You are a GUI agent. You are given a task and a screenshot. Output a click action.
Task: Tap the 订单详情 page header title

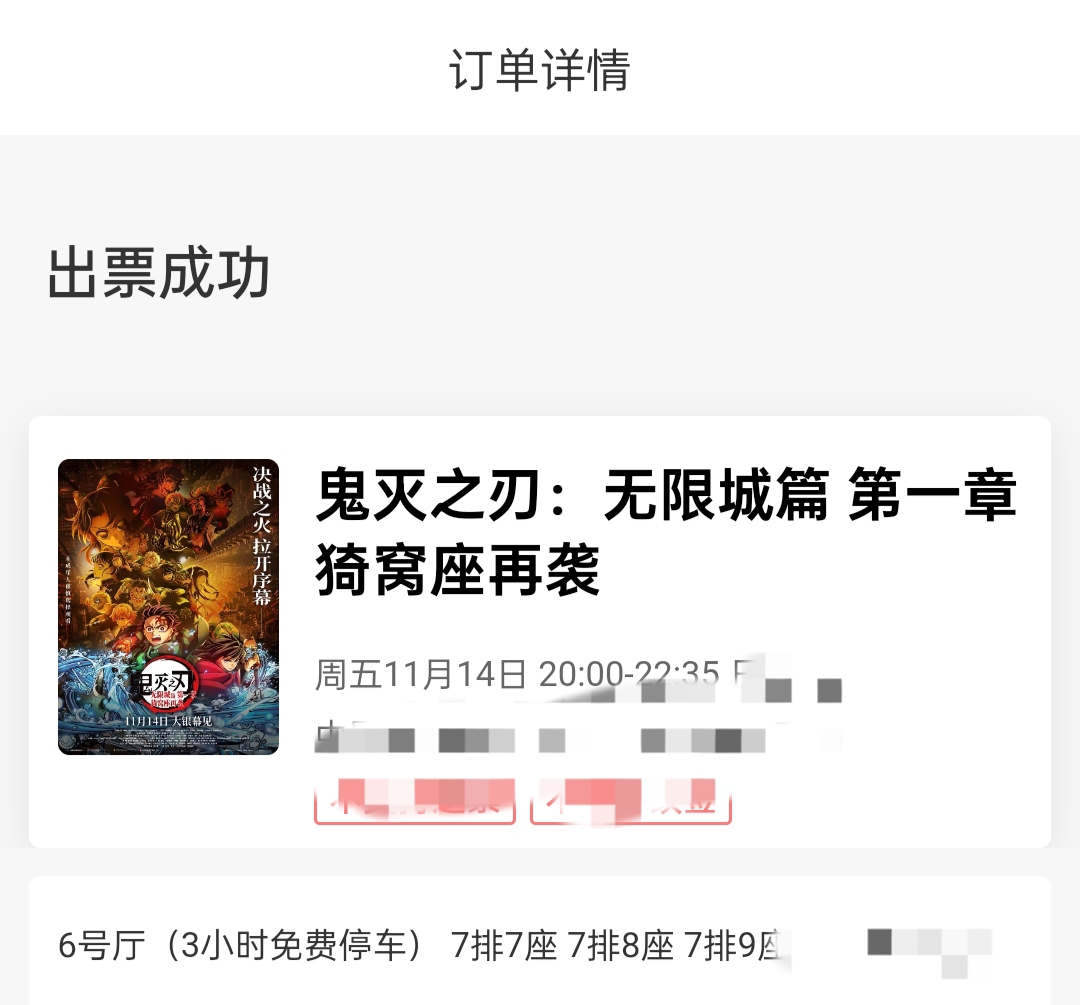(540, 70)
